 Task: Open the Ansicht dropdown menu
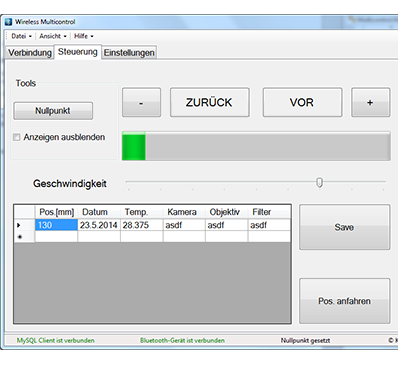coord(53,36)
